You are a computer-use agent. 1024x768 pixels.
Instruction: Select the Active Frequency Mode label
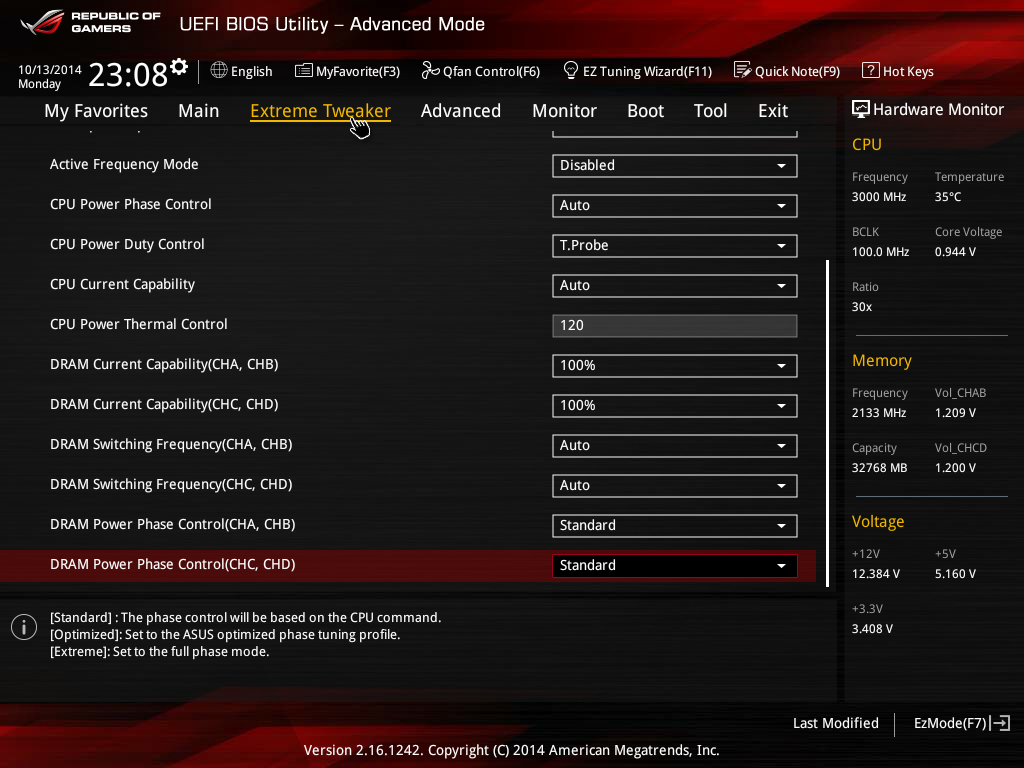pos(124,165)
